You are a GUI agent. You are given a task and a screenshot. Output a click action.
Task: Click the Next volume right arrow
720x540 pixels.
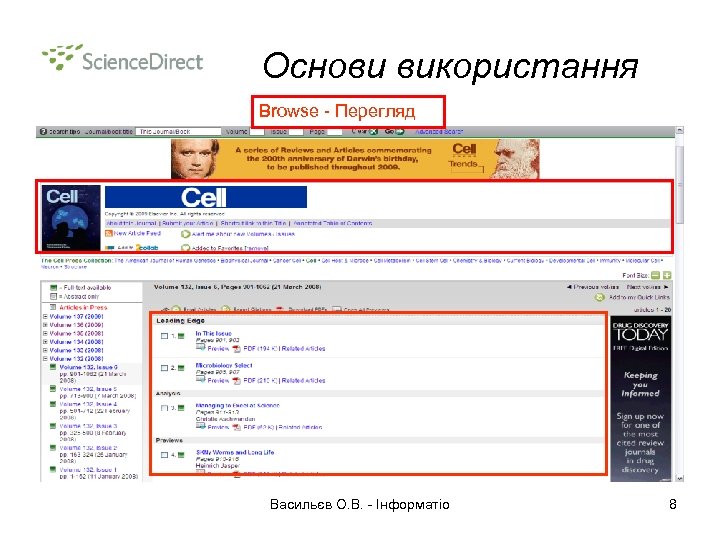pyautogui.click(x=666, y=287)
